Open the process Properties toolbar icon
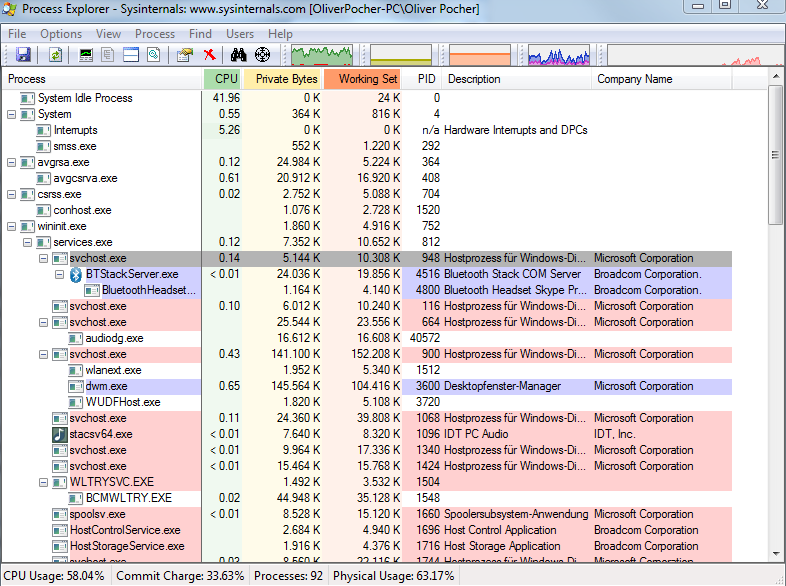786x586 pixels. click(185, 54)
